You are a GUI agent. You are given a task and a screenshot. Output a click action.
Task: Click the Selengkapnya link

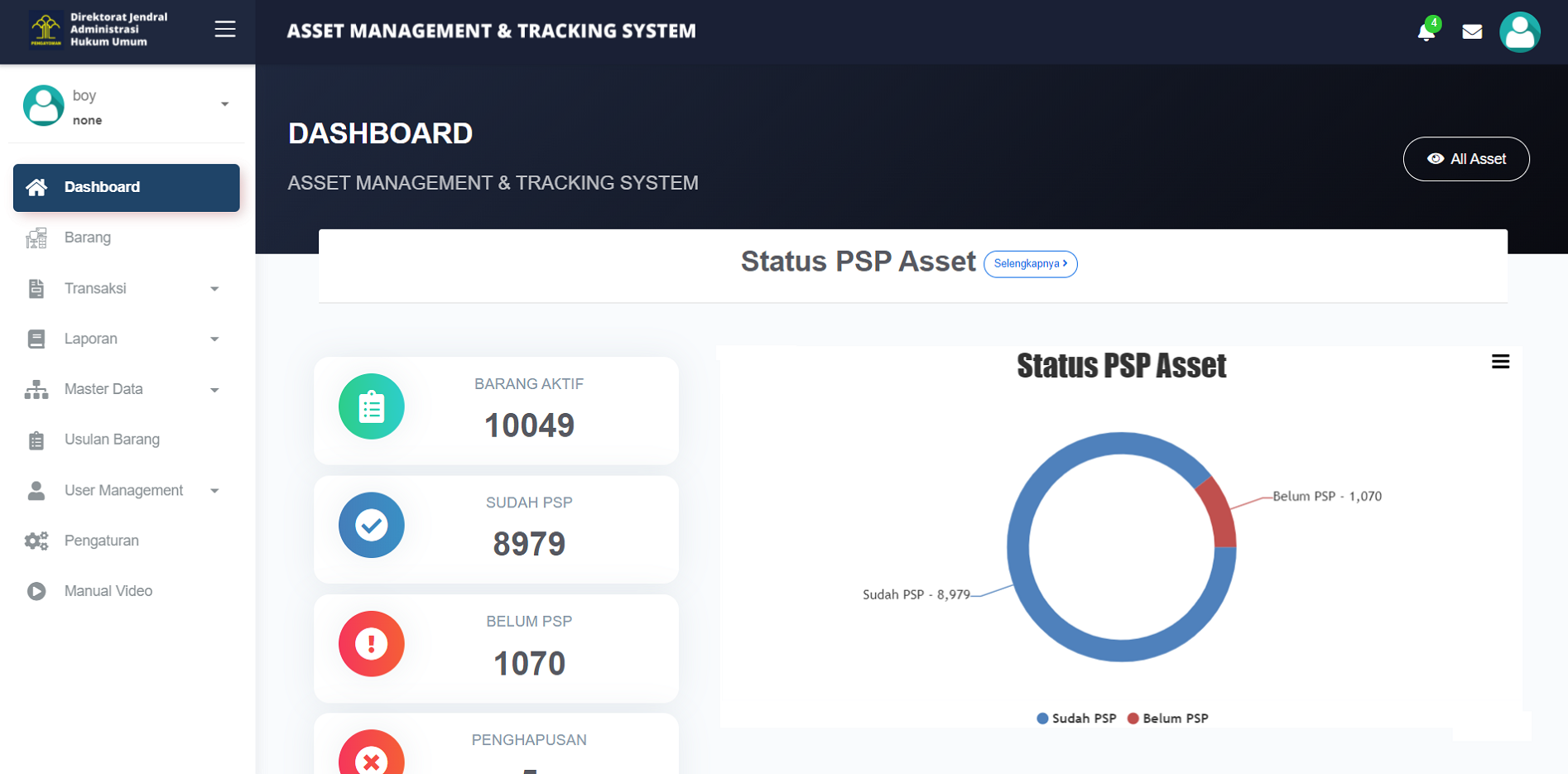pyautogui.click(x=1030, y=264)
